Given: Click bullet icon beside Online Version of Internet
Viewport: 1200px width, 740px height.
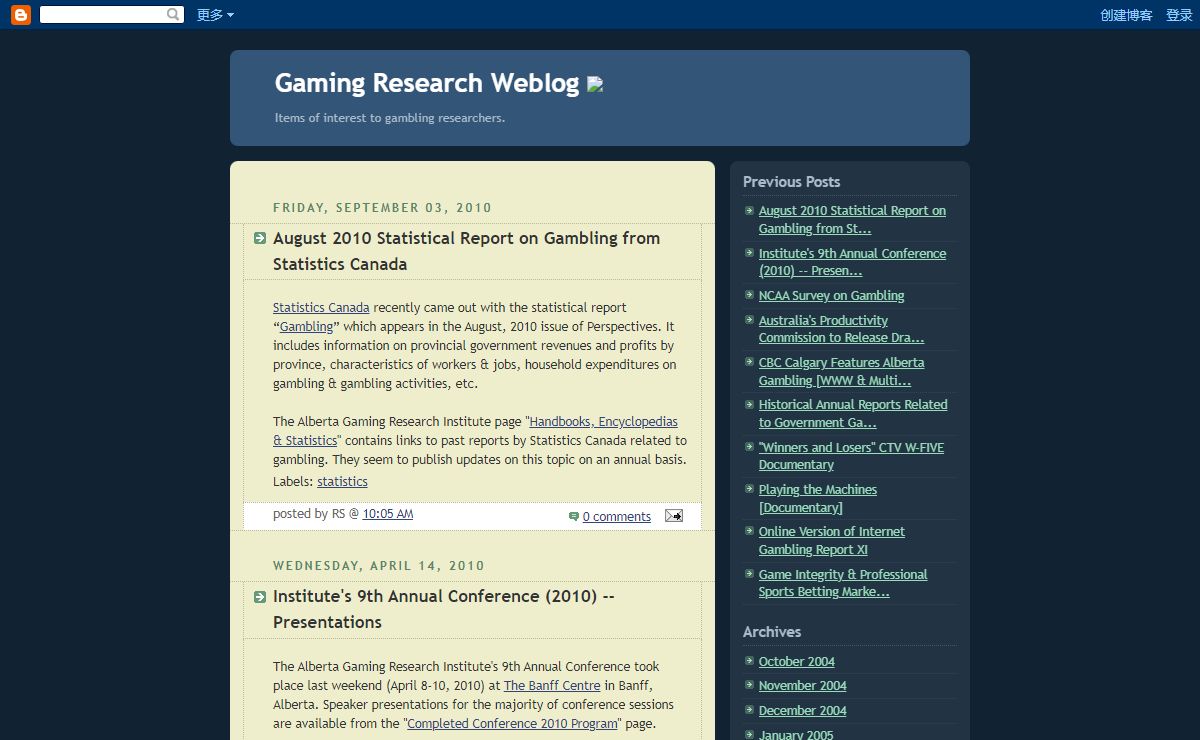Looking at the screenshot, I should coord(749,531).
